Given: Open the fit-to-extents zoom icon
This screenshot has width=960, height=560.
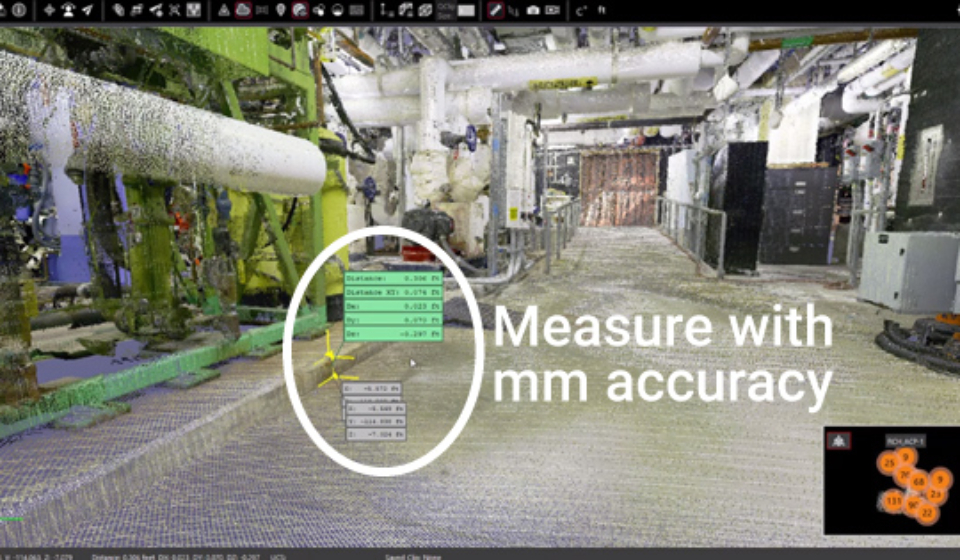Looking at the screenshot, I should tap(174, 10).
